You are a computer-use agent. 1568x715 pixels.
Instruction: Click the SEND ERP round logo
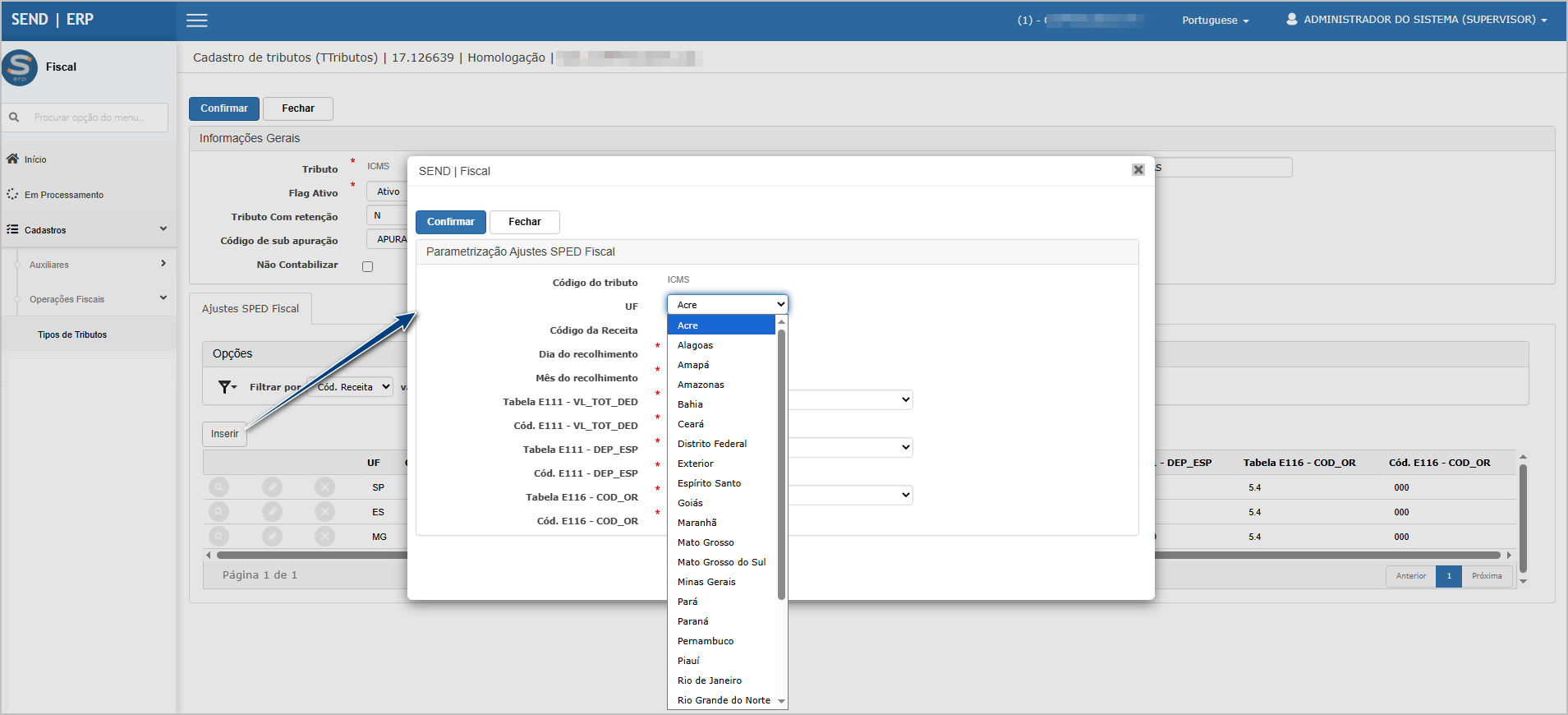(x=20, y=67)
